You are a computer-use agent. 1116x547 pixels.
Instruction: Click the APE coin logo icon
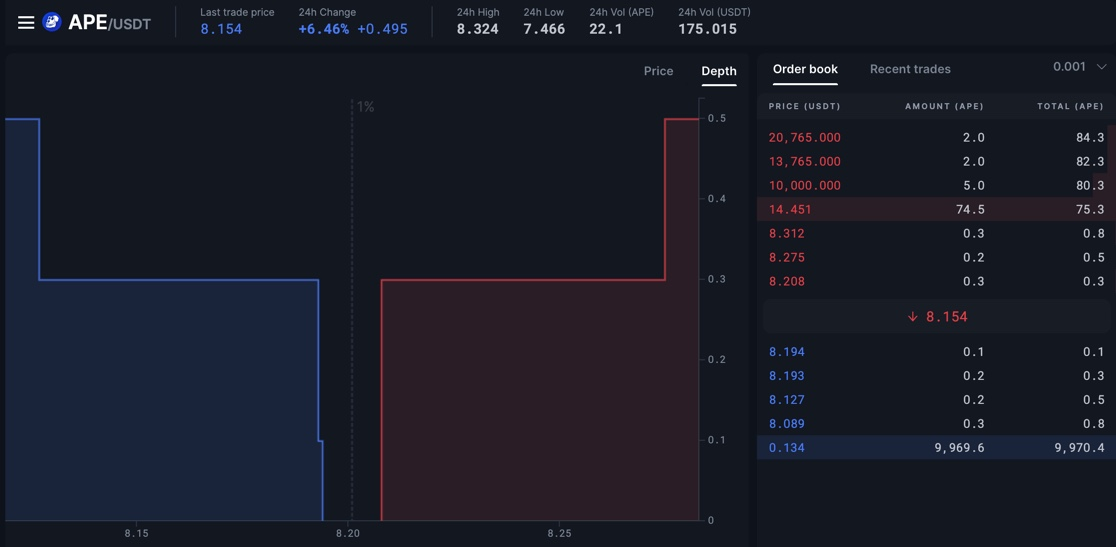(x=52, y=22)
